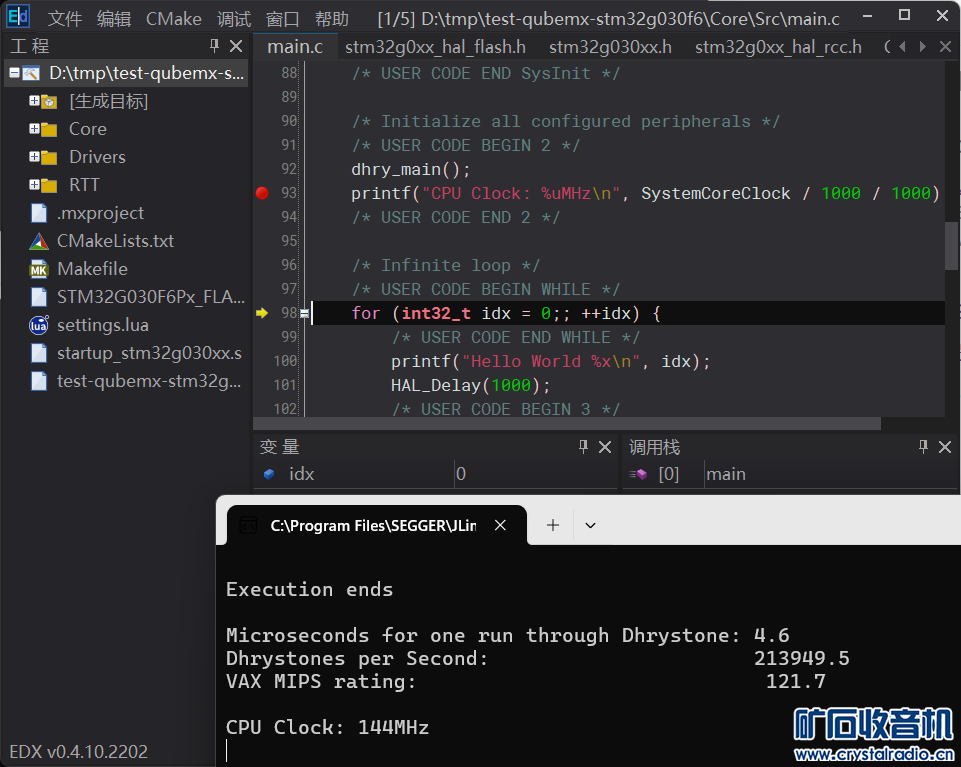Click the breakpoint marker on line 93

click(262, 193)
